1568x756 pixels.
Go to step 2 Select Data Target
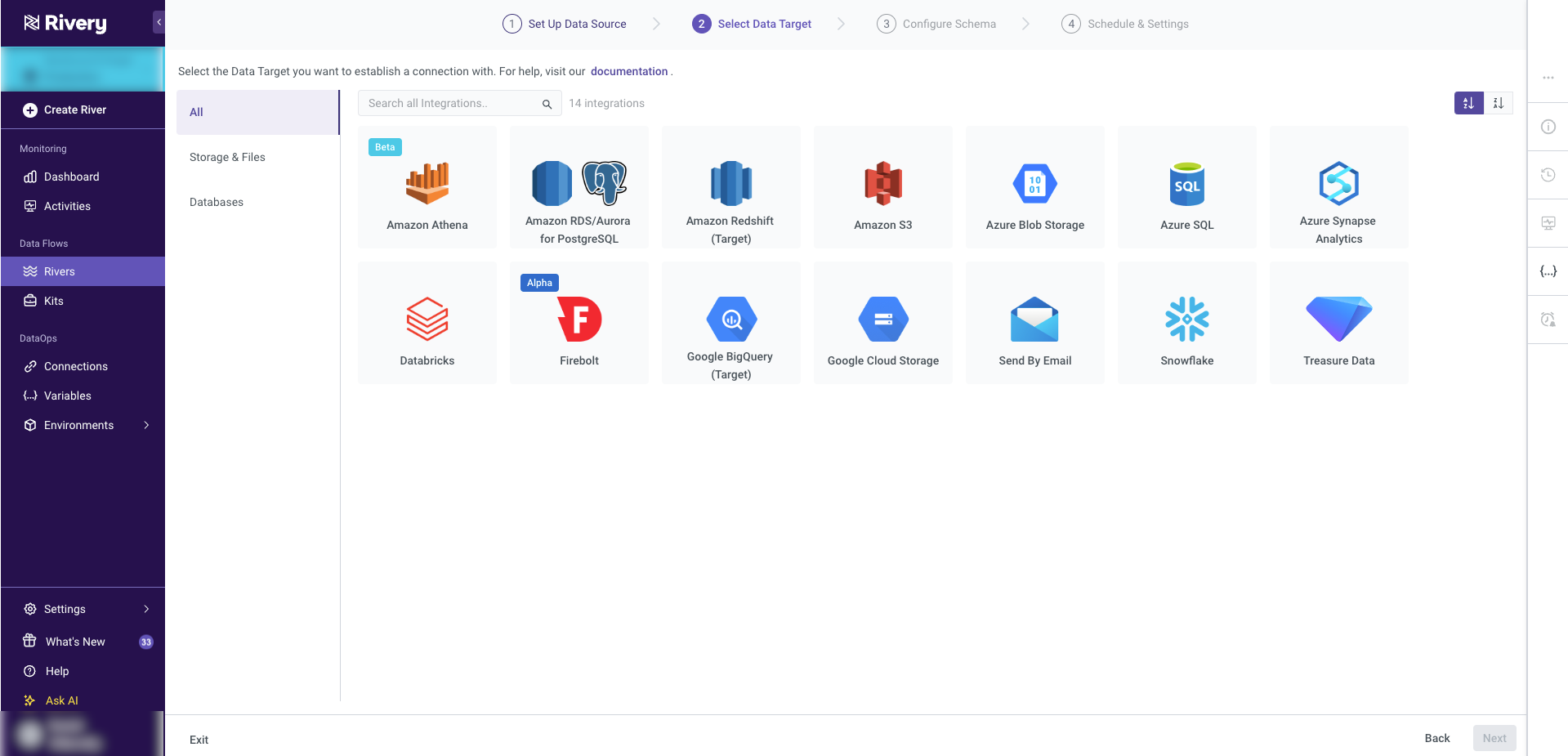752,24
